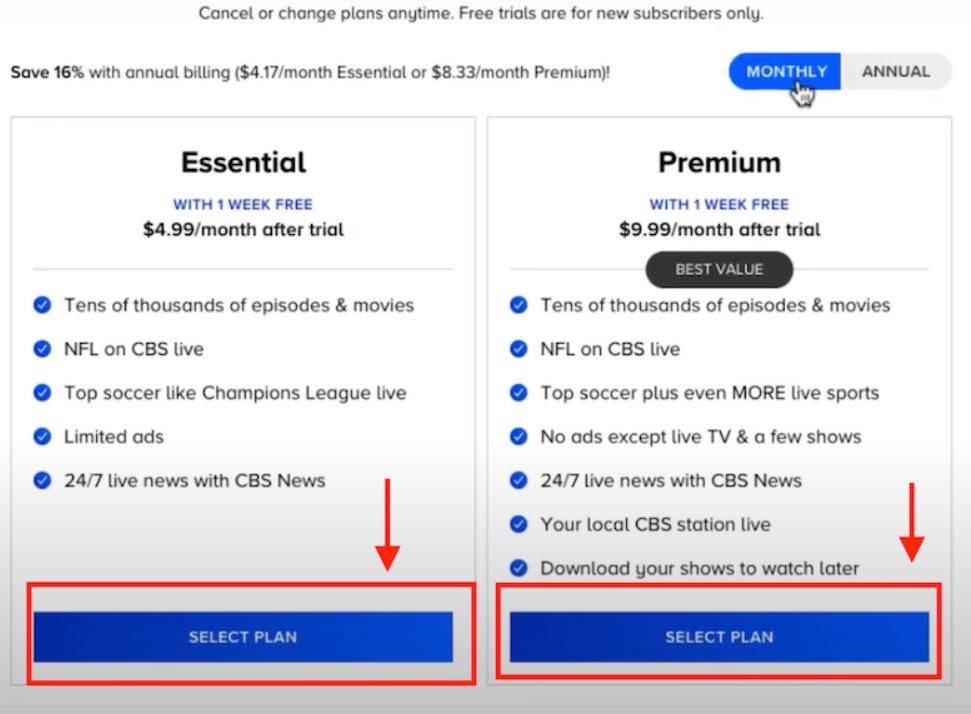Select the checkmark next to Top soccer like Champions League
The image size is (971, 714).
[x=42, y=393]
